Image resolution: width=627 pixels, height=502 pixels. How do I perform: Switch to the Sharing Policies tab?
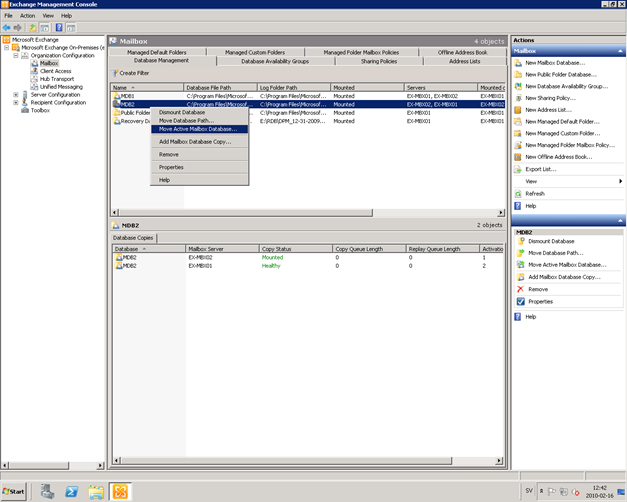tap(379, 61)
